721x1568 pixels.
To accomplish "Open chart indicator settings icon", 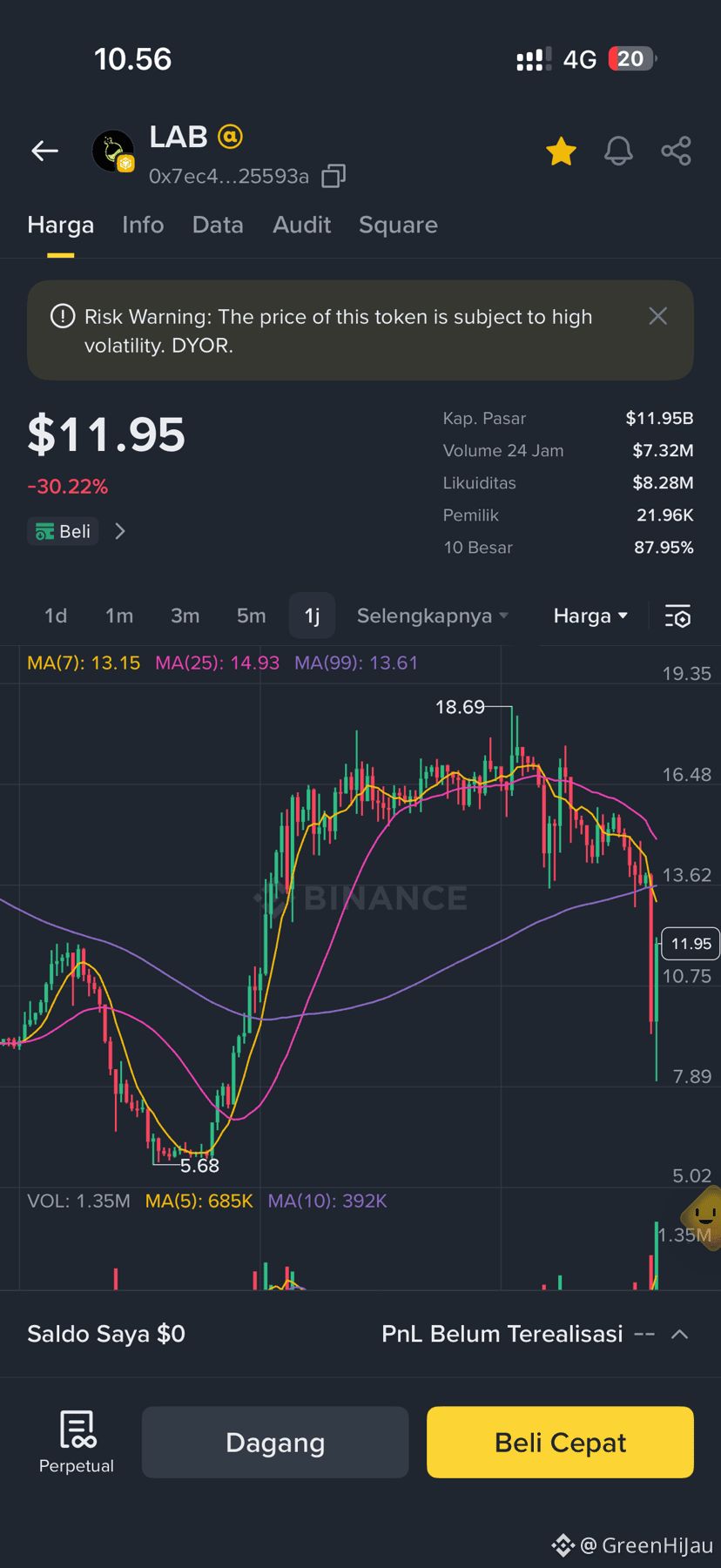I will tap(677, 616).
